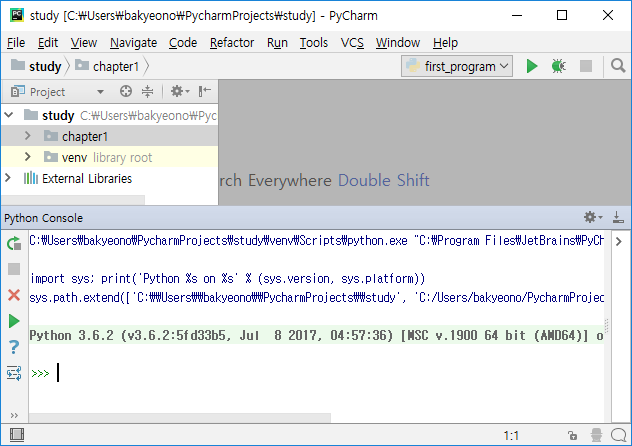Collapse the study root folder
The image size is (632, 446).
pyautogui.click(x=9, y=115)
